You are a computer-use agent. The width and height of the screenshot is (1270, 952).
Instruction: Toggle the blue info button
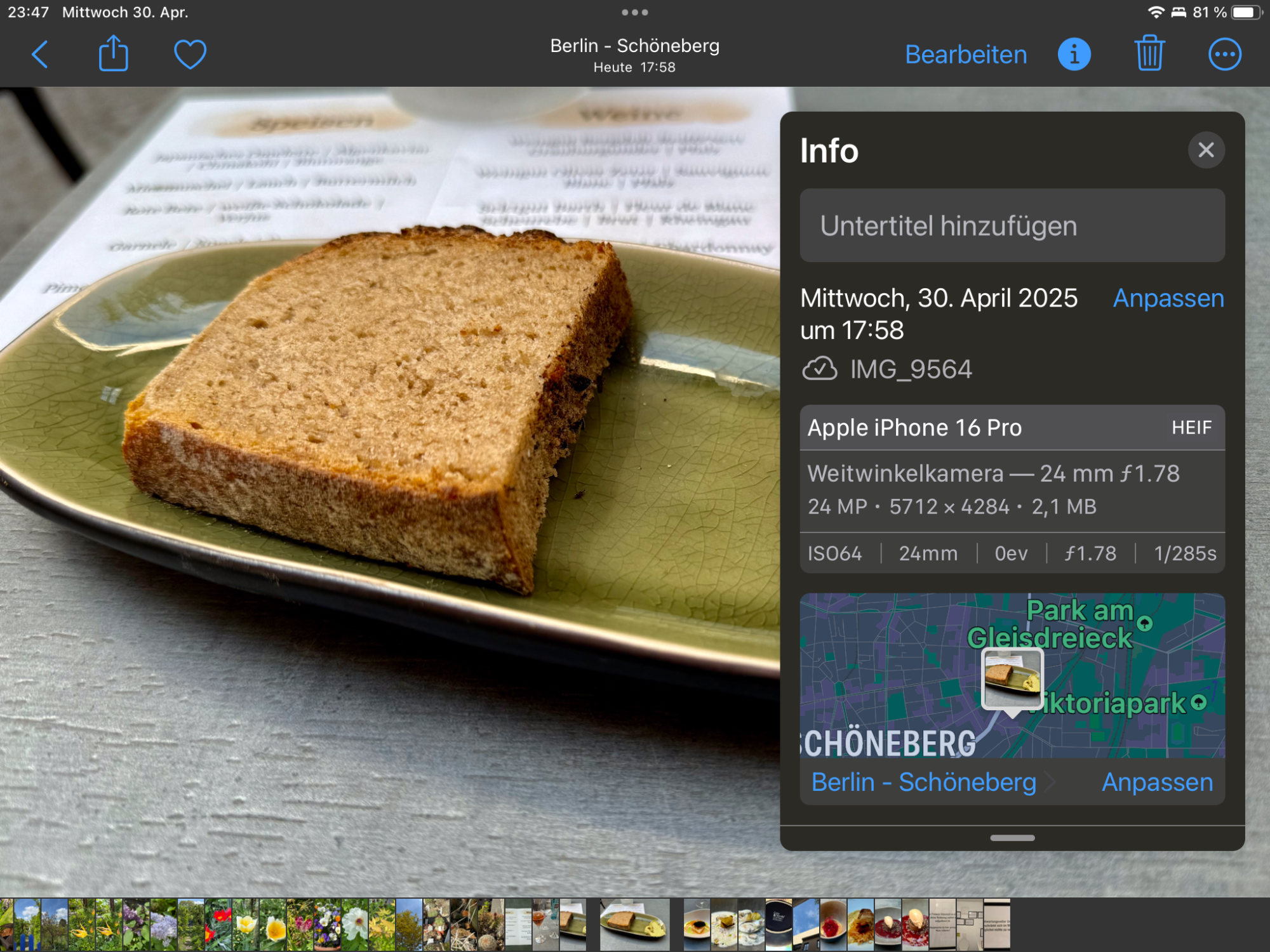click(1074, 55)
